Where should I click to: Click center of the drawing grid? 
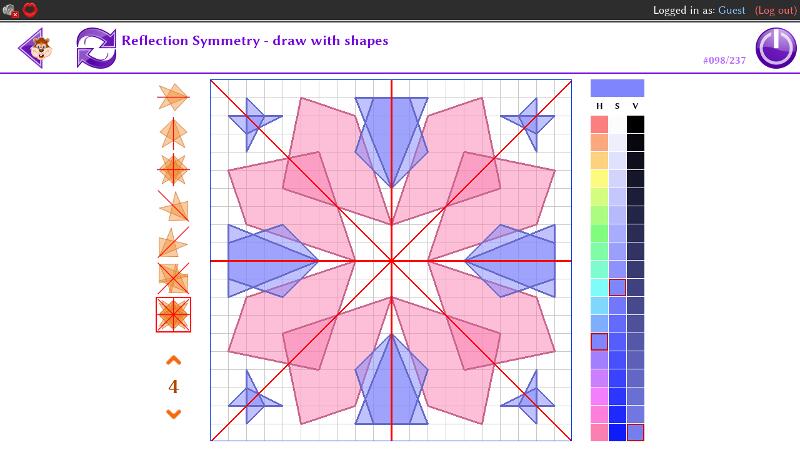coord(391,260)
